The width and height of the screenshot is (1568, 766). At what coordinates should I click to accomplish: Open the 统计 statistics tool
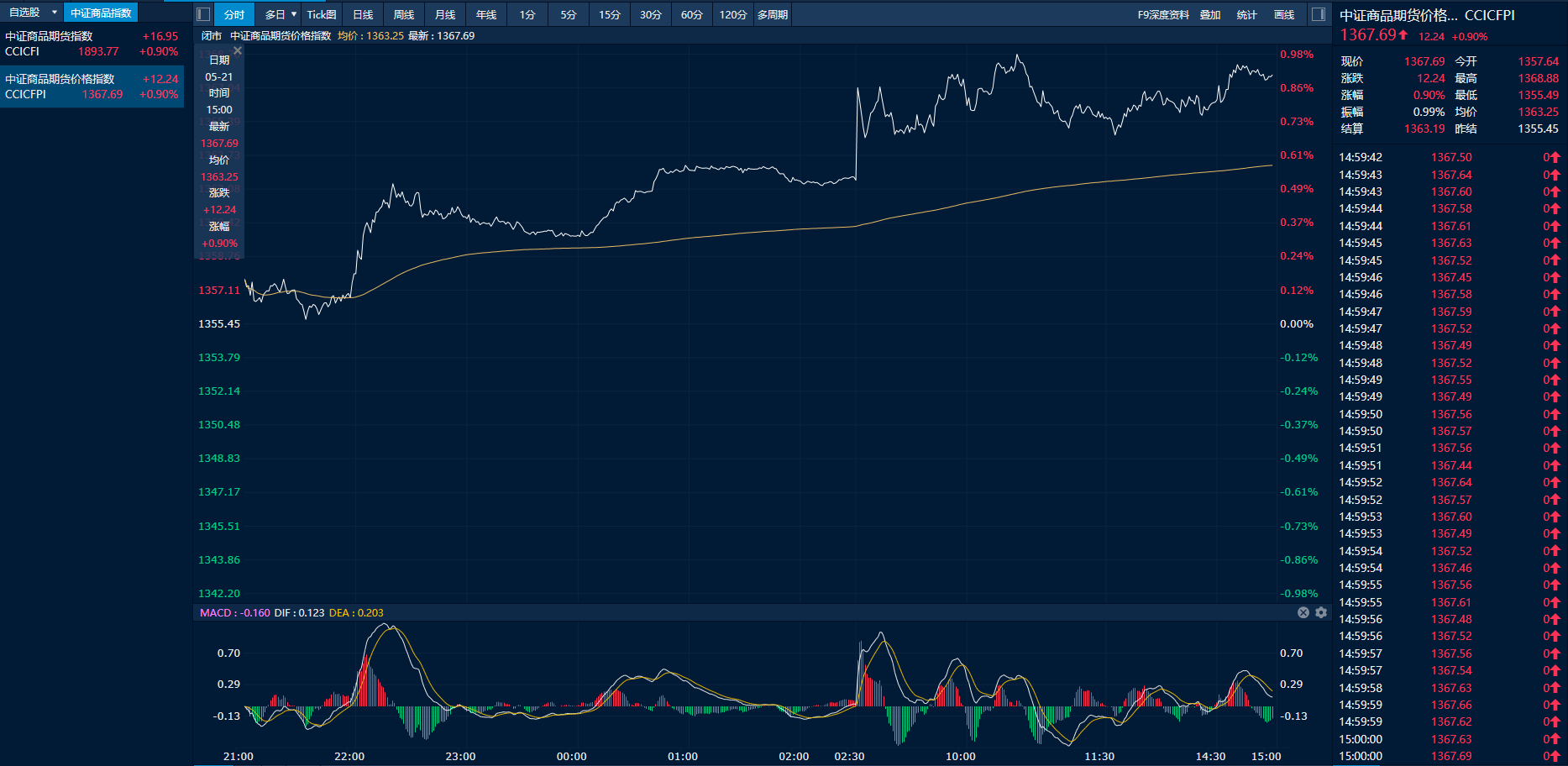point(1246,14)
